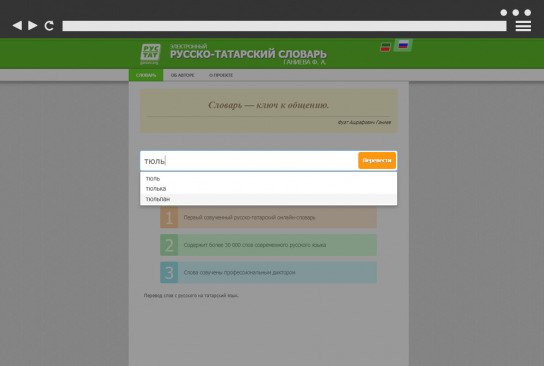Open the browser hamburger menu
Image resolution: width=544 pixels, height=366 pixels.
click(x=523, y=26)
